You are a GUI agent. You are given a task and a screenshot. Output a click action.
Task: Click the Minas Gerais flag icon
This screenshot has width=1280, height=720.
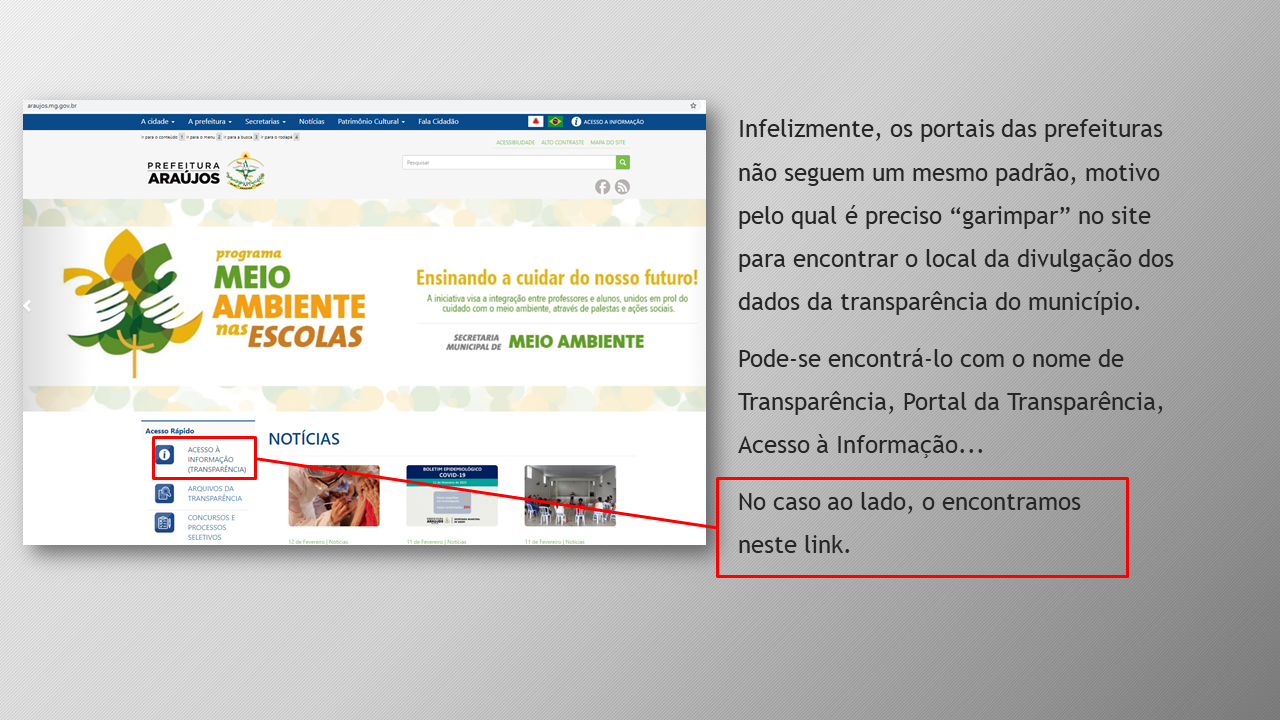pos(536,122)
